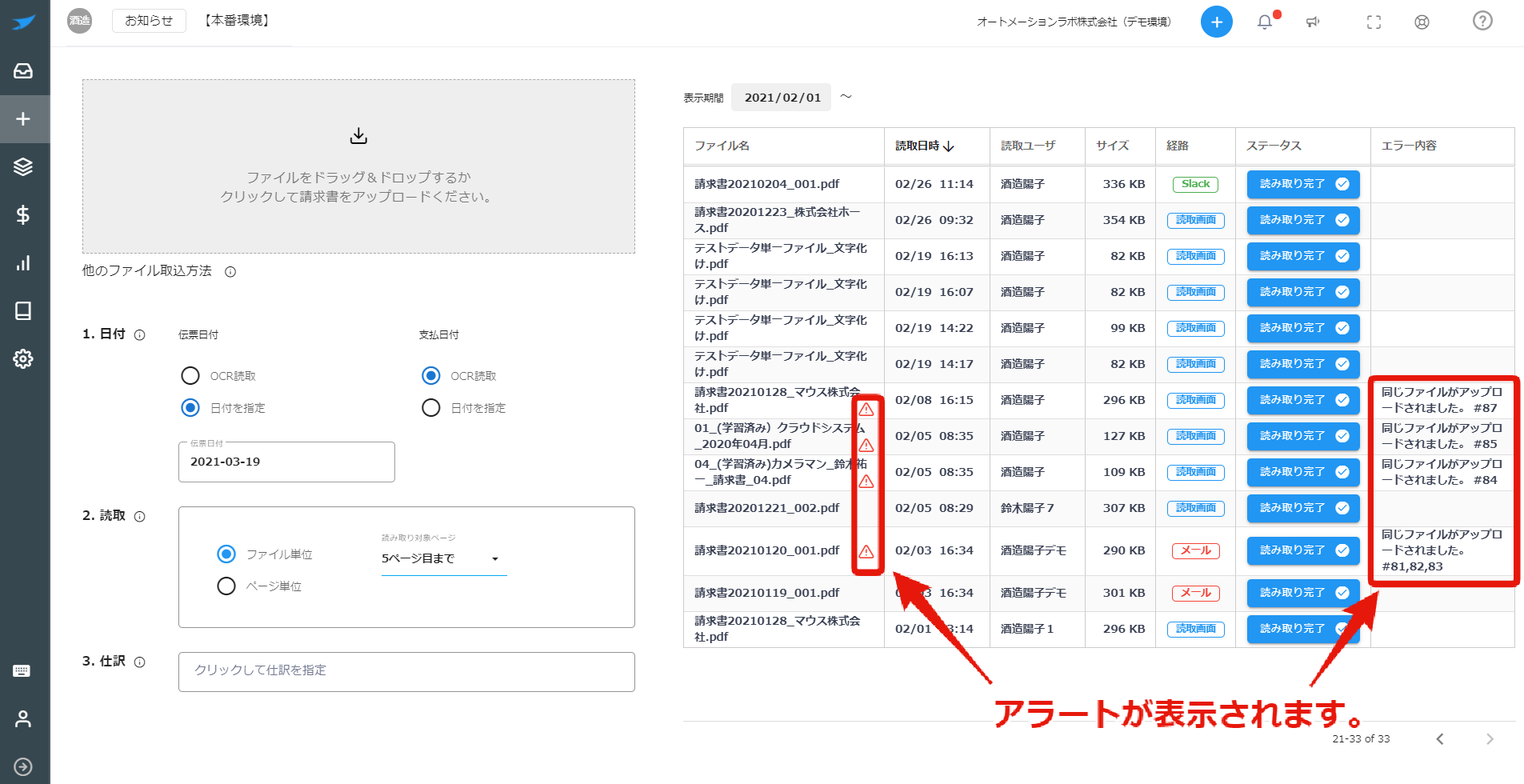The width and height of the screenshot is (1524, 784).
Task: Click 読み取り完了 for 請求書20210204_001.pdf
Action: point(1303,184)
